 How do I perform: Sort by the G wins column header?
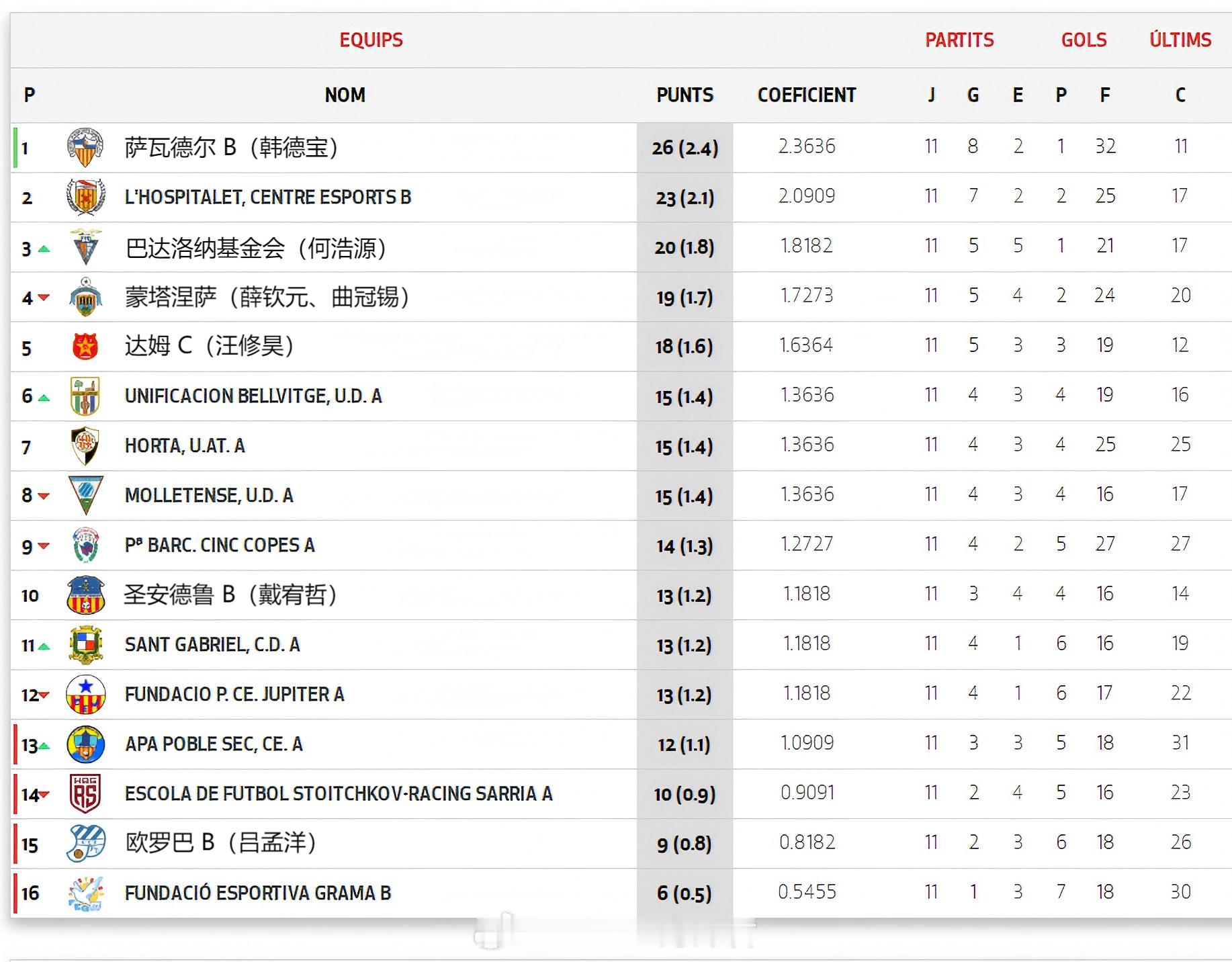click(x=973, y=95)
